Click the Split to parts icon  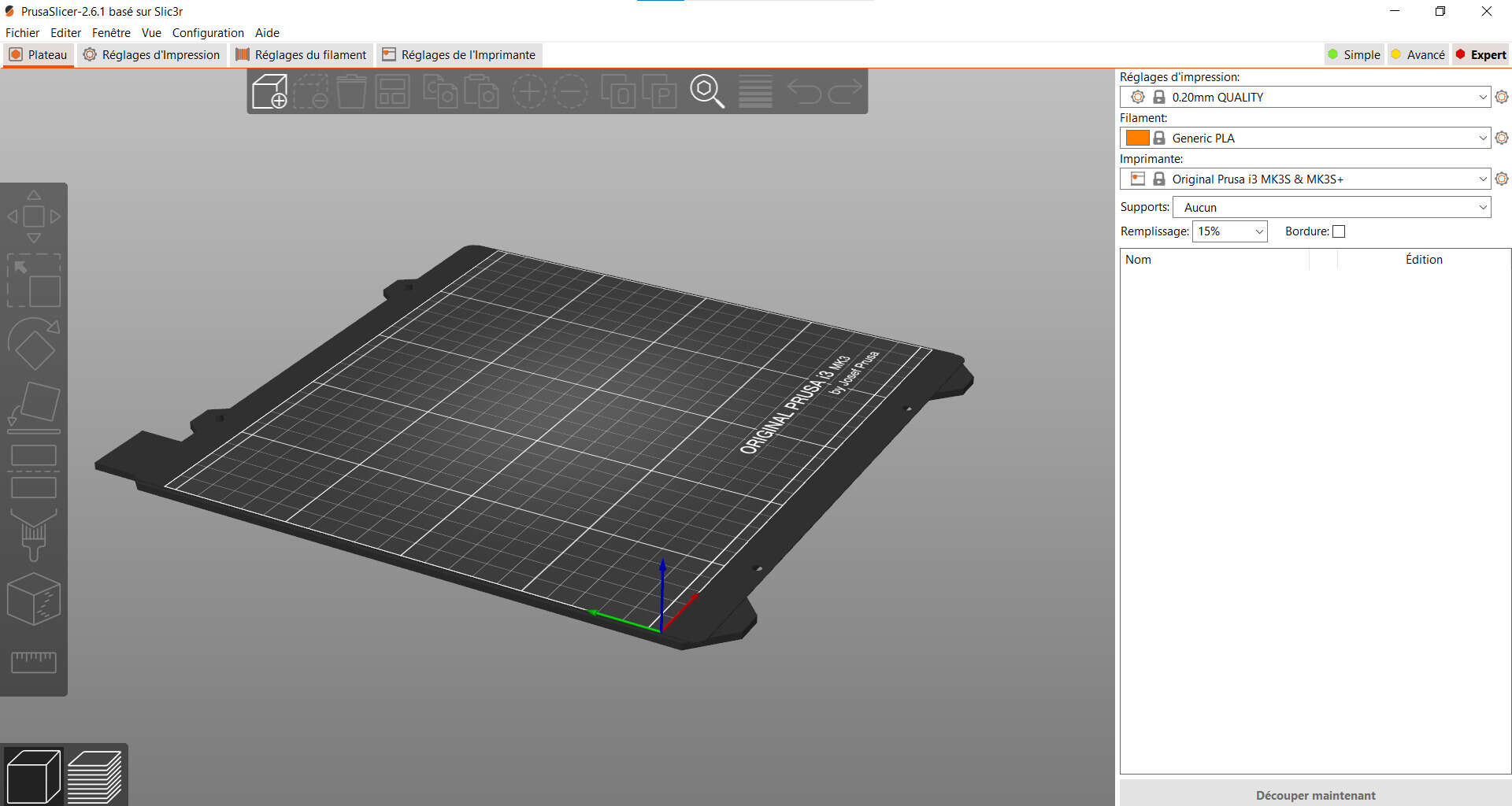(659, 91)
